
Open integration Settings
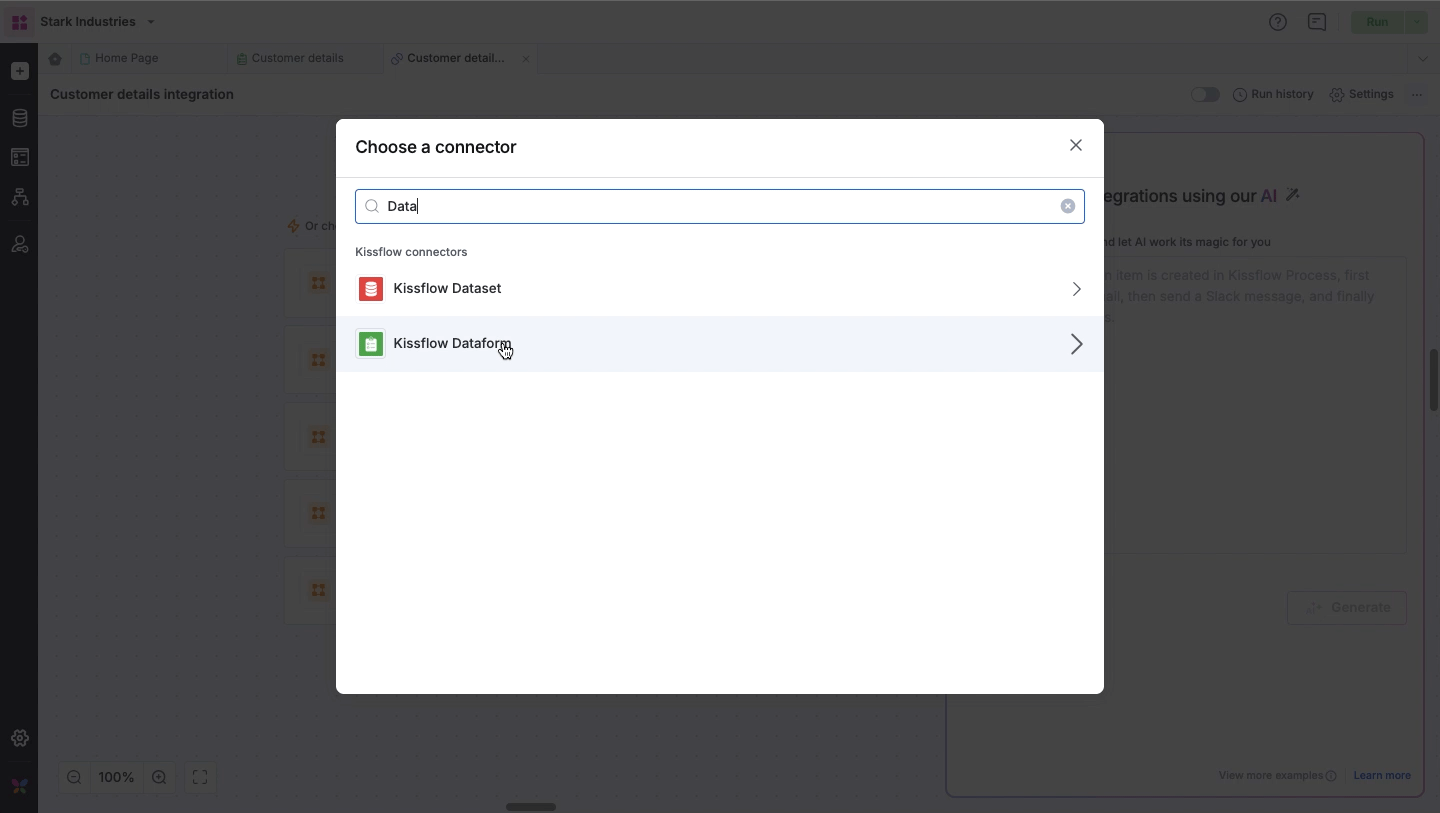pyautogui.click(x=1361, y=94)
